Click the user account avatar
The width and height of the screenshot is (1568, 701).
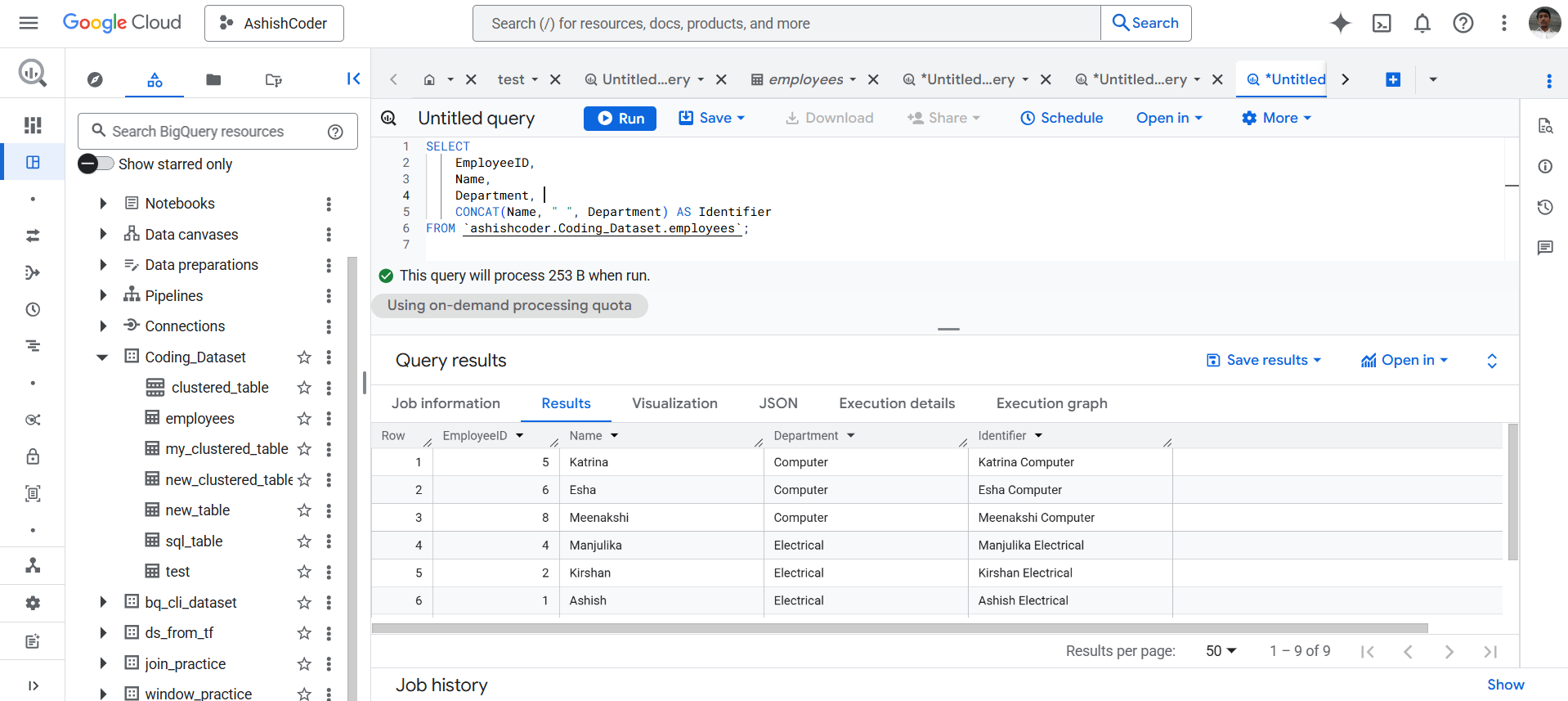tap(1544, 23)
